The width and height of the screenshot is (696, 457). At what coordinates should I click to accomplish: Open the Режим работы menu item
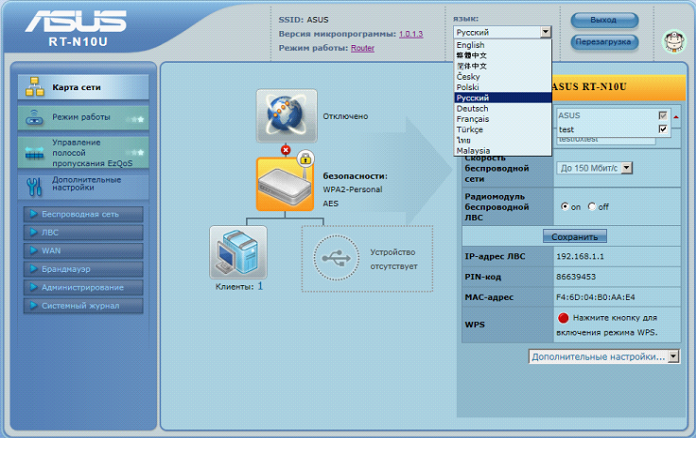(x=83, y=118)
